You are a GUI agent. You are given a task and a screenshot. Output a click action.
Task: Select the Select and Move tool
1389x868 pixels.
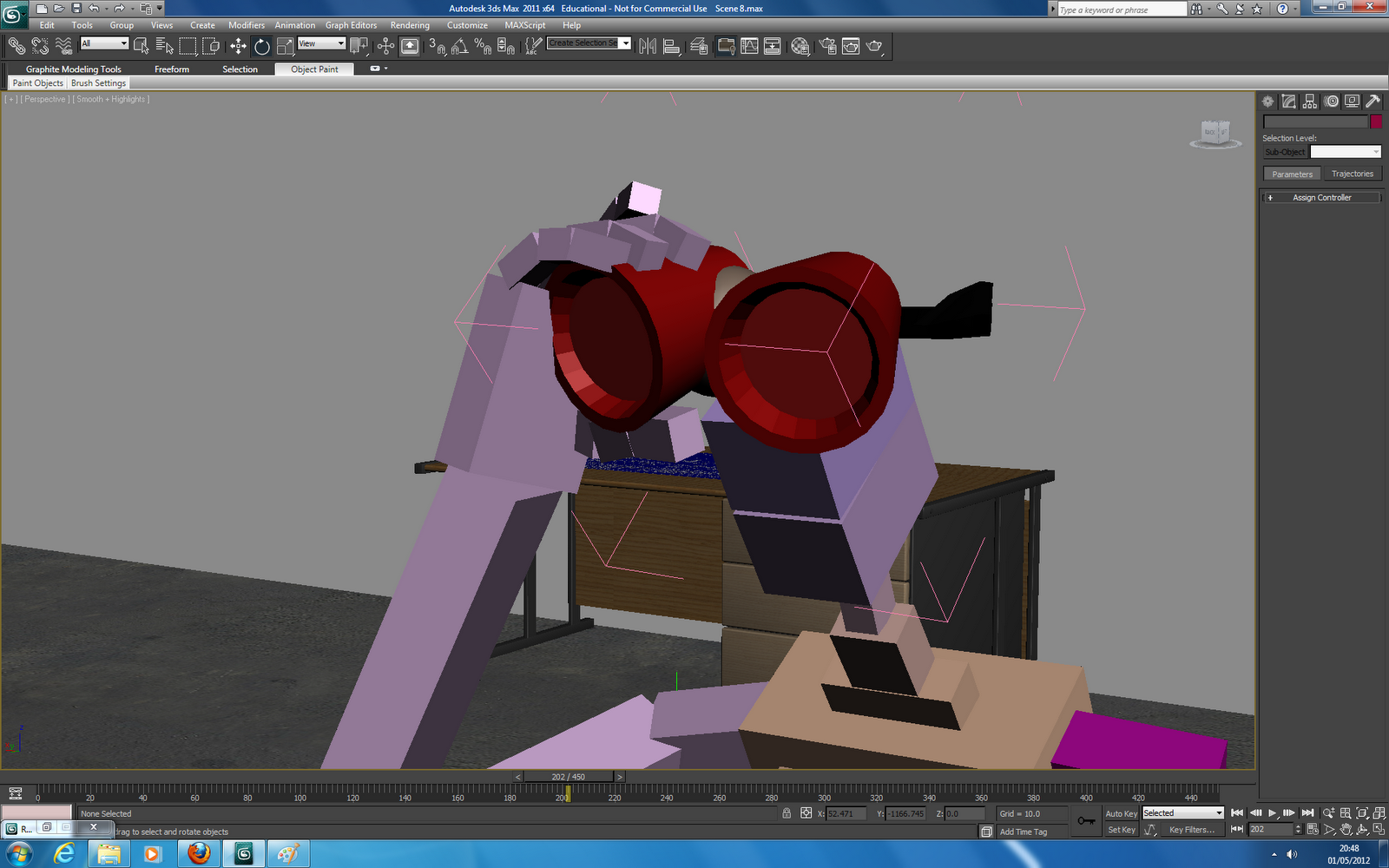237,46
